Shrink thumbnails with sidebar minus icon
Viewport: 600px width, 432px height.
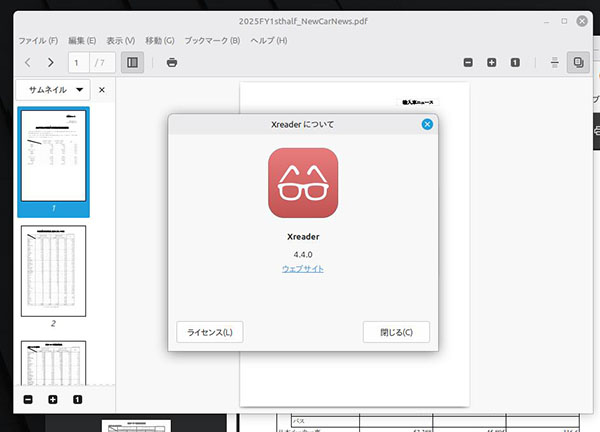(x=28, y=400)
